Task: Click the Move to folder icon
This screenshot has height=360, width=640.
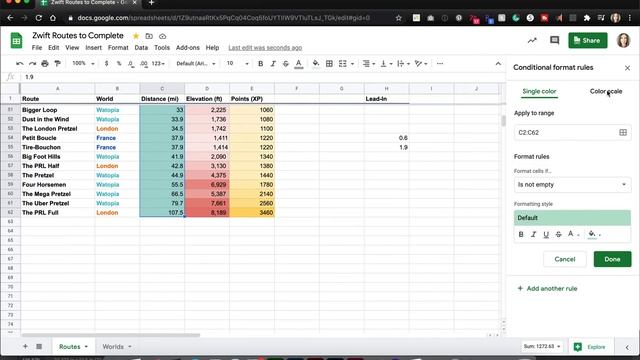Action: click(x=149, y=36)
